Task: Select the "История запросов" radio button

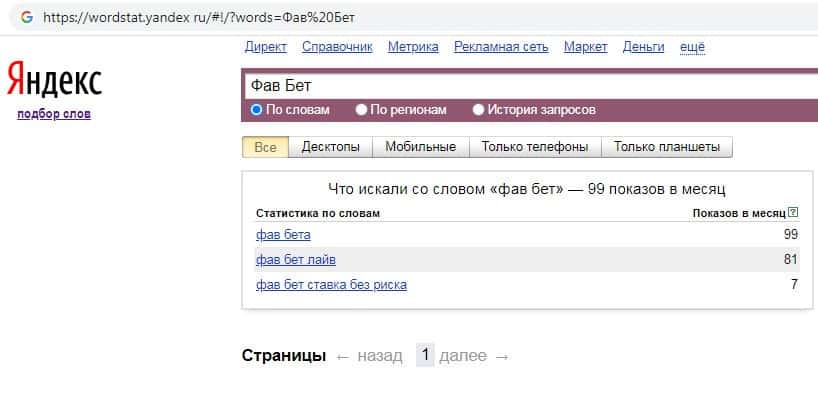Action: (x=479, y=110)
